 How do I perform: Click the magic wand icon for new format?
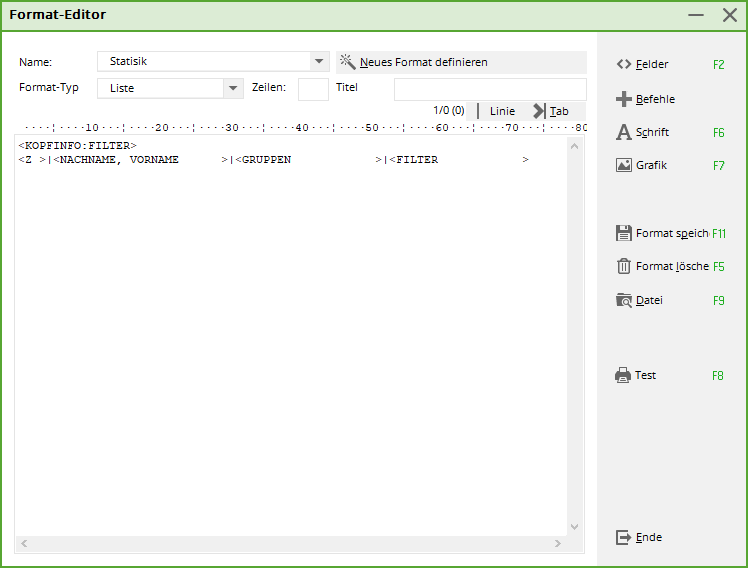348,62
